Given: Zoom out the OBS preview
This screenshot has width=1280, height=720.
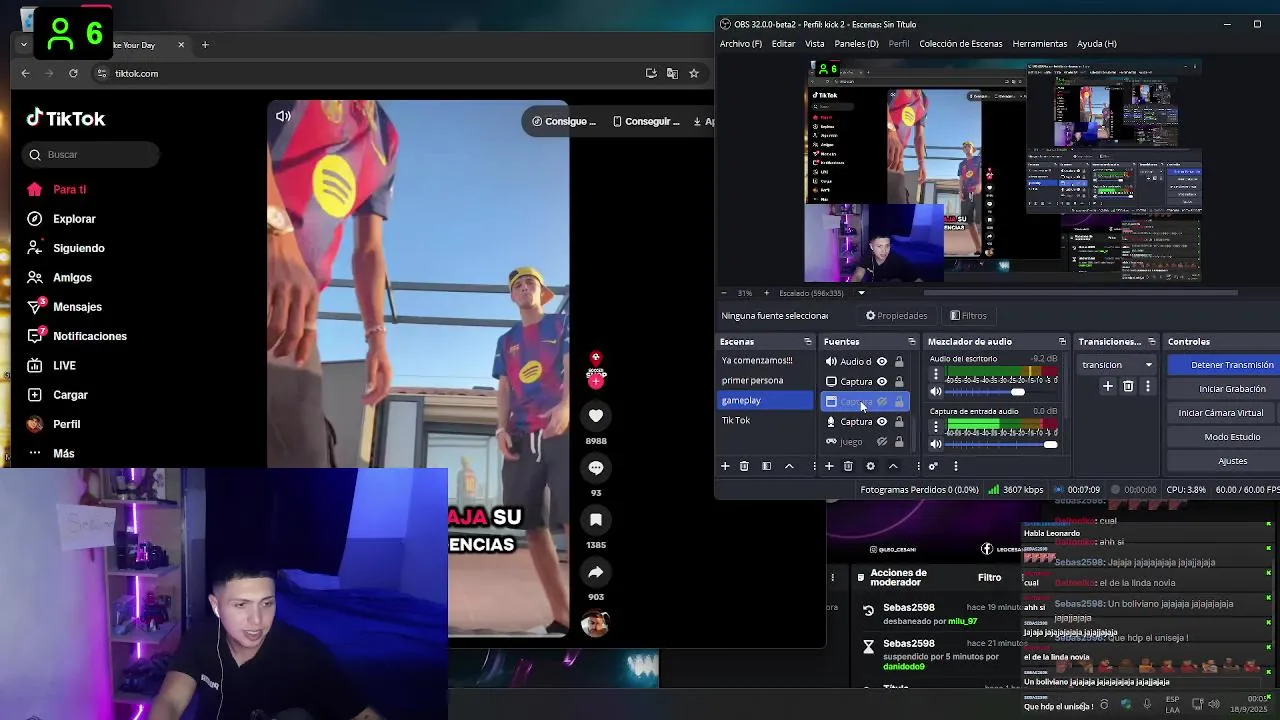Looking at the screenshot, I should [726, 293].
